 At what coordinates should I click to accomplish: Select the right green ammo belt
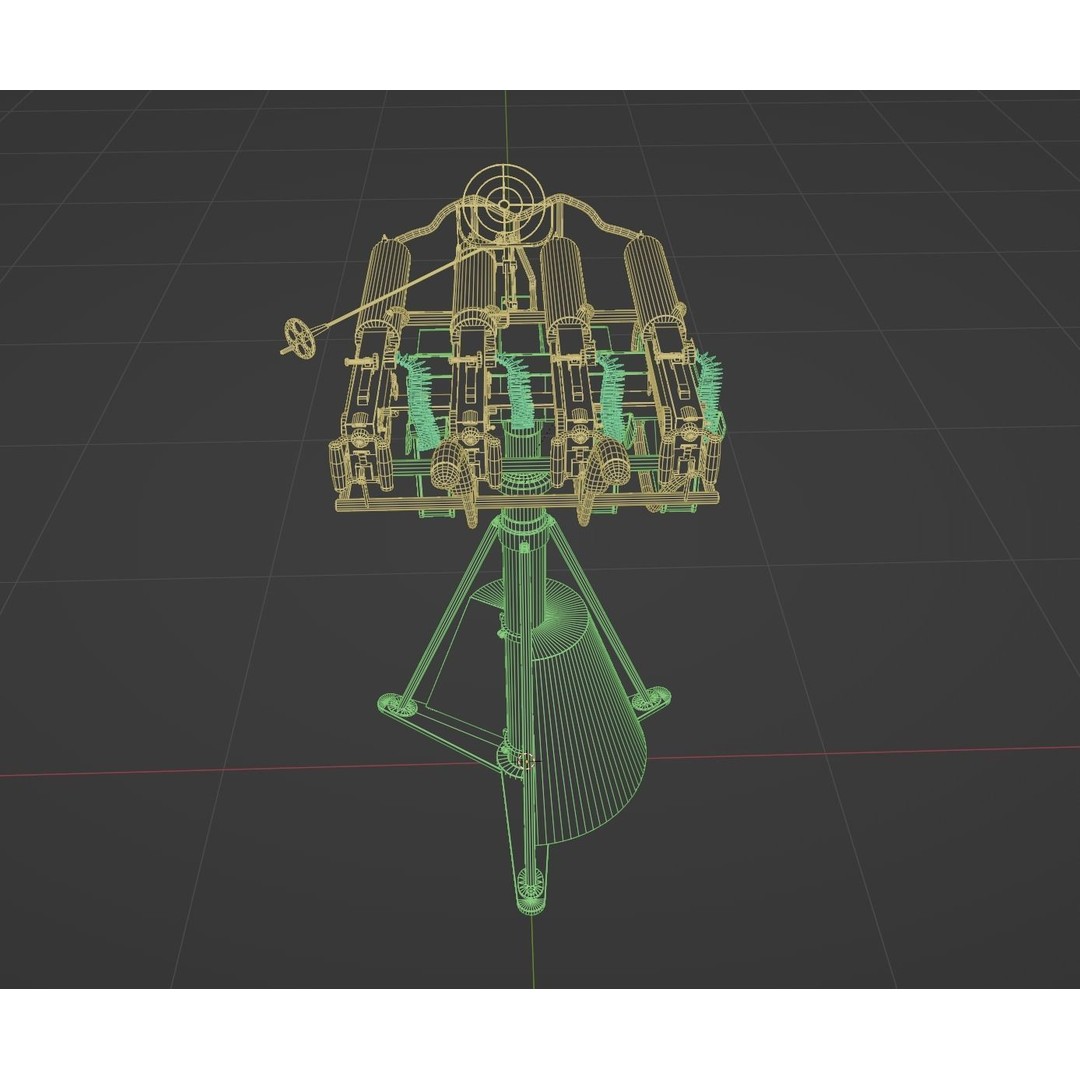[x=710, y=390]
